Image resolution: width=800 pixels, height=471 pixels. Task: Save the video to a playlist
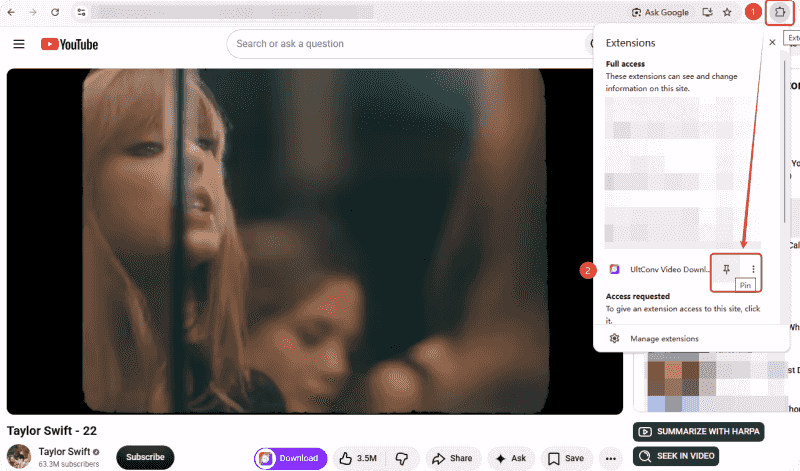coord(566,458)
